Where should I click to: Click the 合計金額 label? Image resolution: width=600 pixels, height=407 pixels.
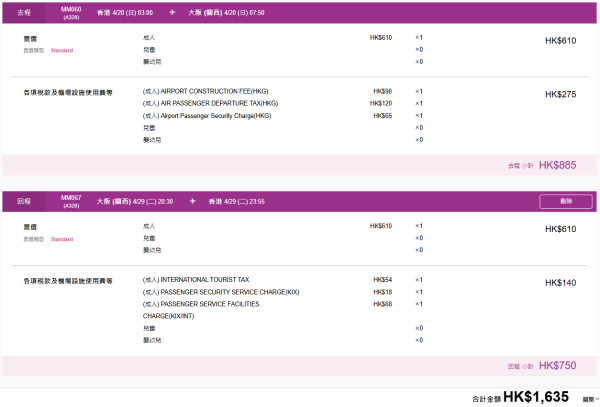click(x=486, y=399)
